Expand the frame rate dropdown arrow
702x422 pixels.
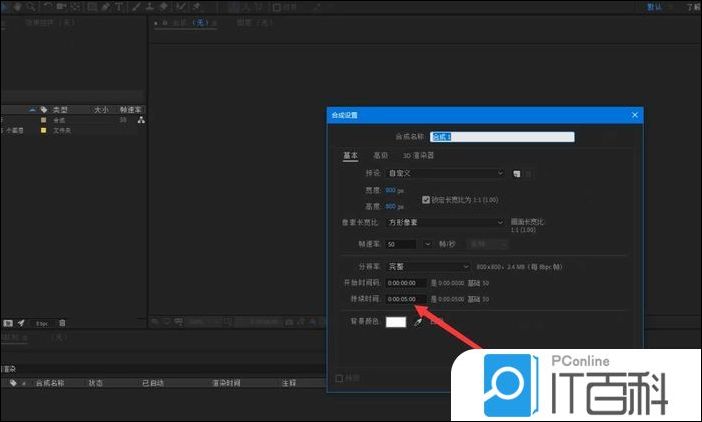pos(428,244)
